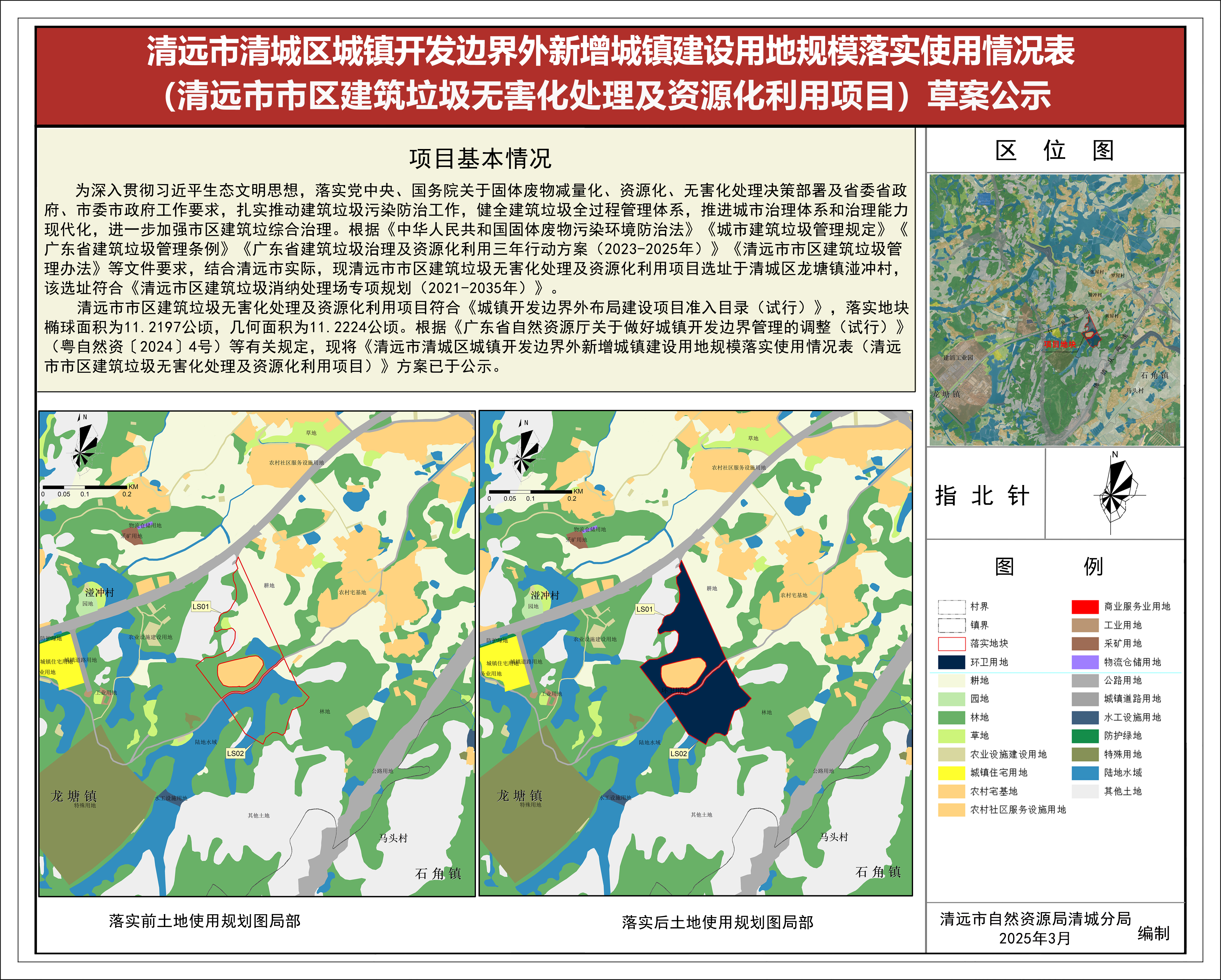
Task: Click the 编制 text at bottom right
Action: point(1154,933)
